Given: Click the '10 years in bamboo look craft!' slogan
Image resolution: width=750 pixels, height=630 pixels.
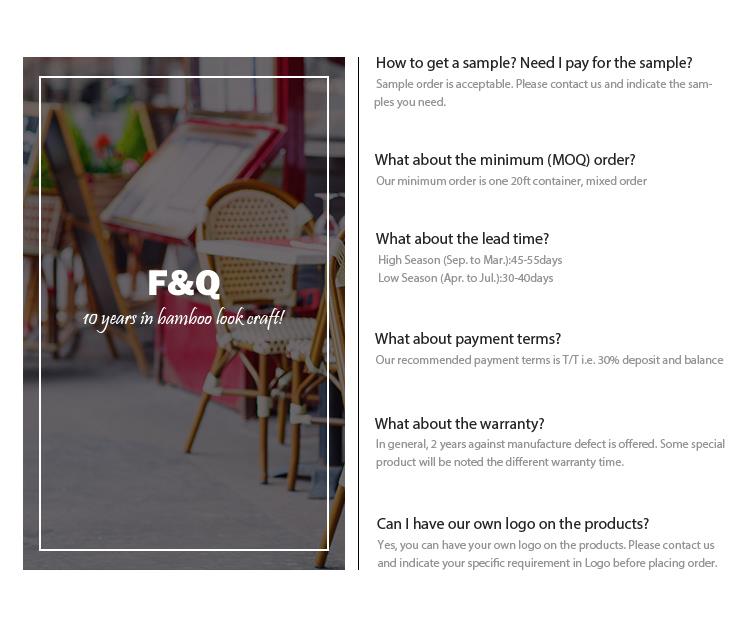Looking at the screenshot, I should [183, 318].
